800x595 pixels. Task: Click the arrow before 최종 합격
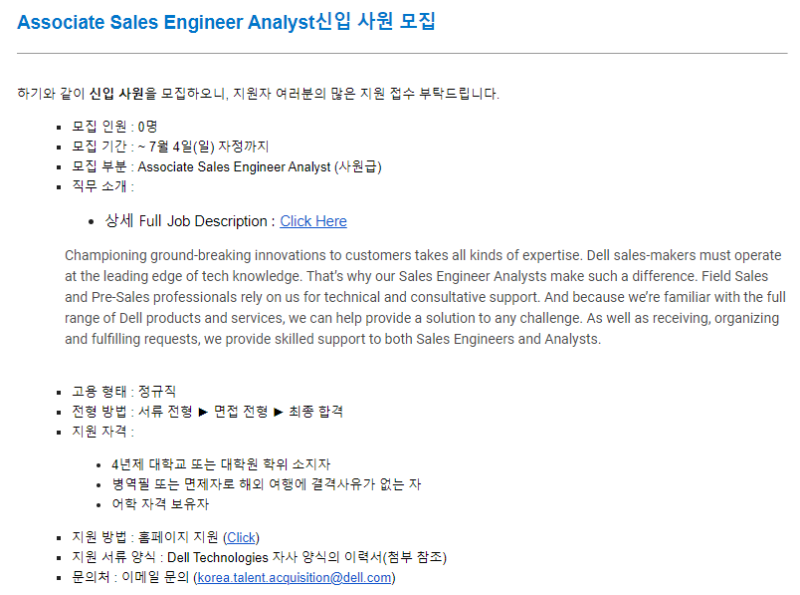pos(278,412)
